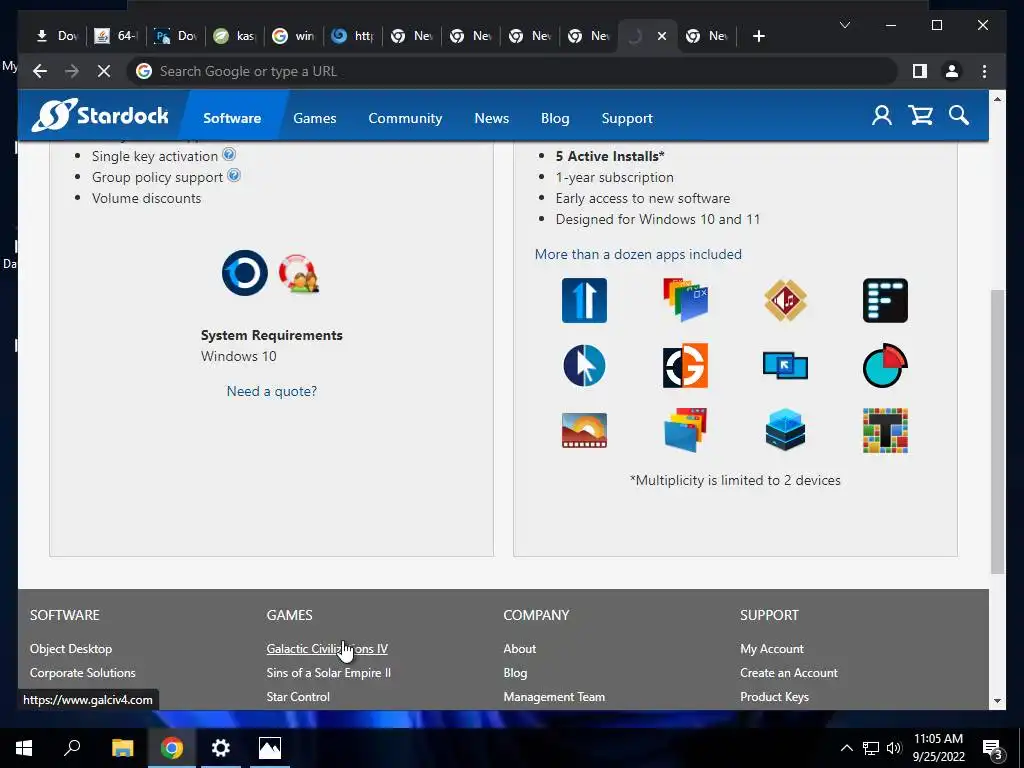This screenshot has height=768, width=1024.
Task: Open a new tab with plus button
Action: click(758, 36)
